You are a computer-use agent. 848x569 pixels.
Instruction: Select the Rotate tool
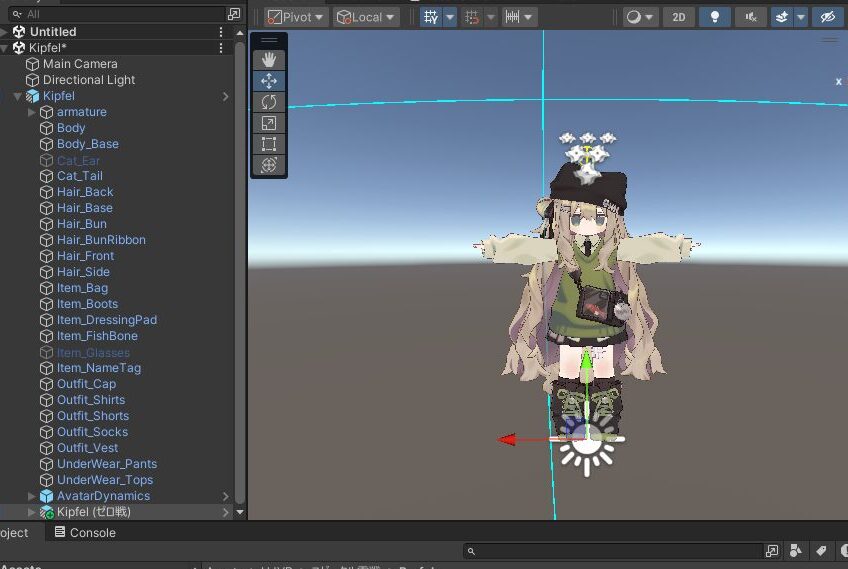coord(269,102)
